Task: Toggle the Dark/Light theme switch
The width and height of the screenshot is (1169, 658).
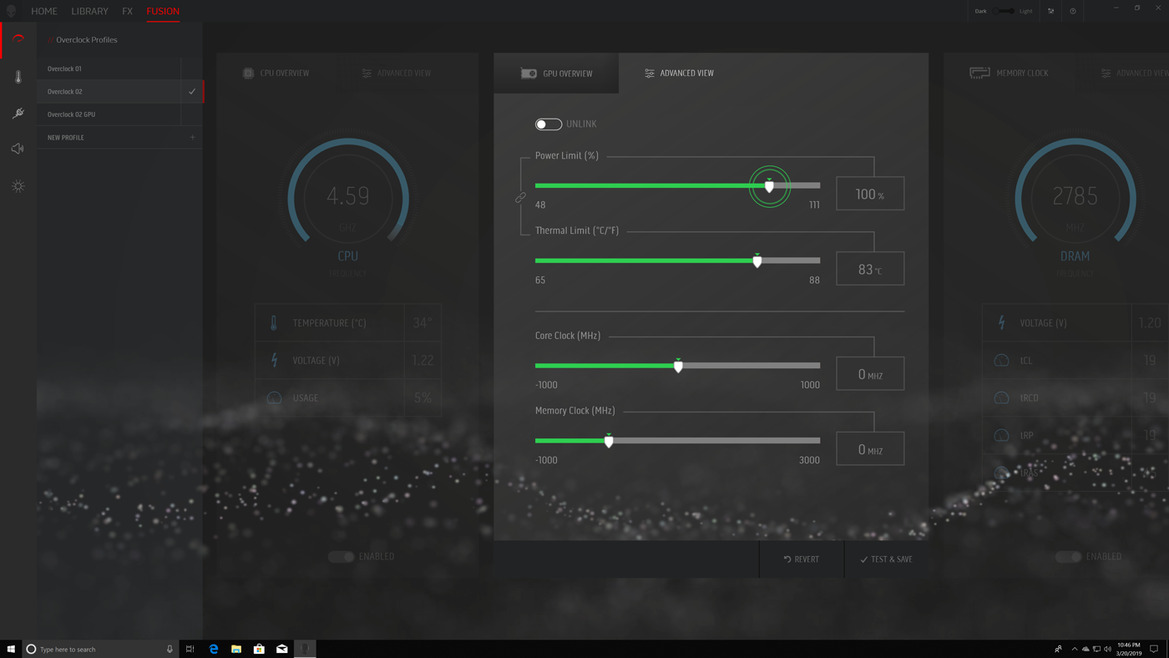Action: 1003,11
